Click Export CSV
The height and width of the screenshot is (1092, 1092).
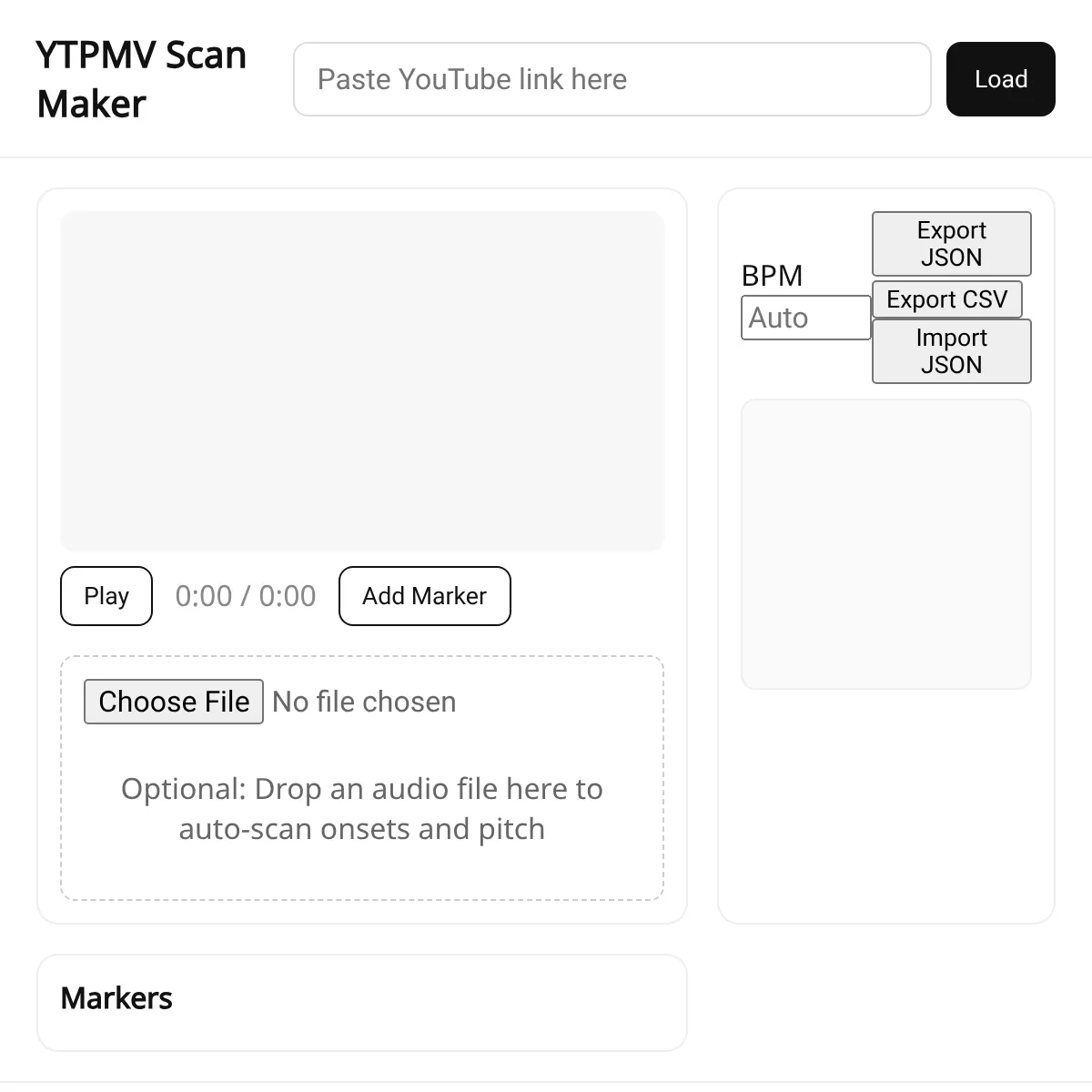pos(946,299)
